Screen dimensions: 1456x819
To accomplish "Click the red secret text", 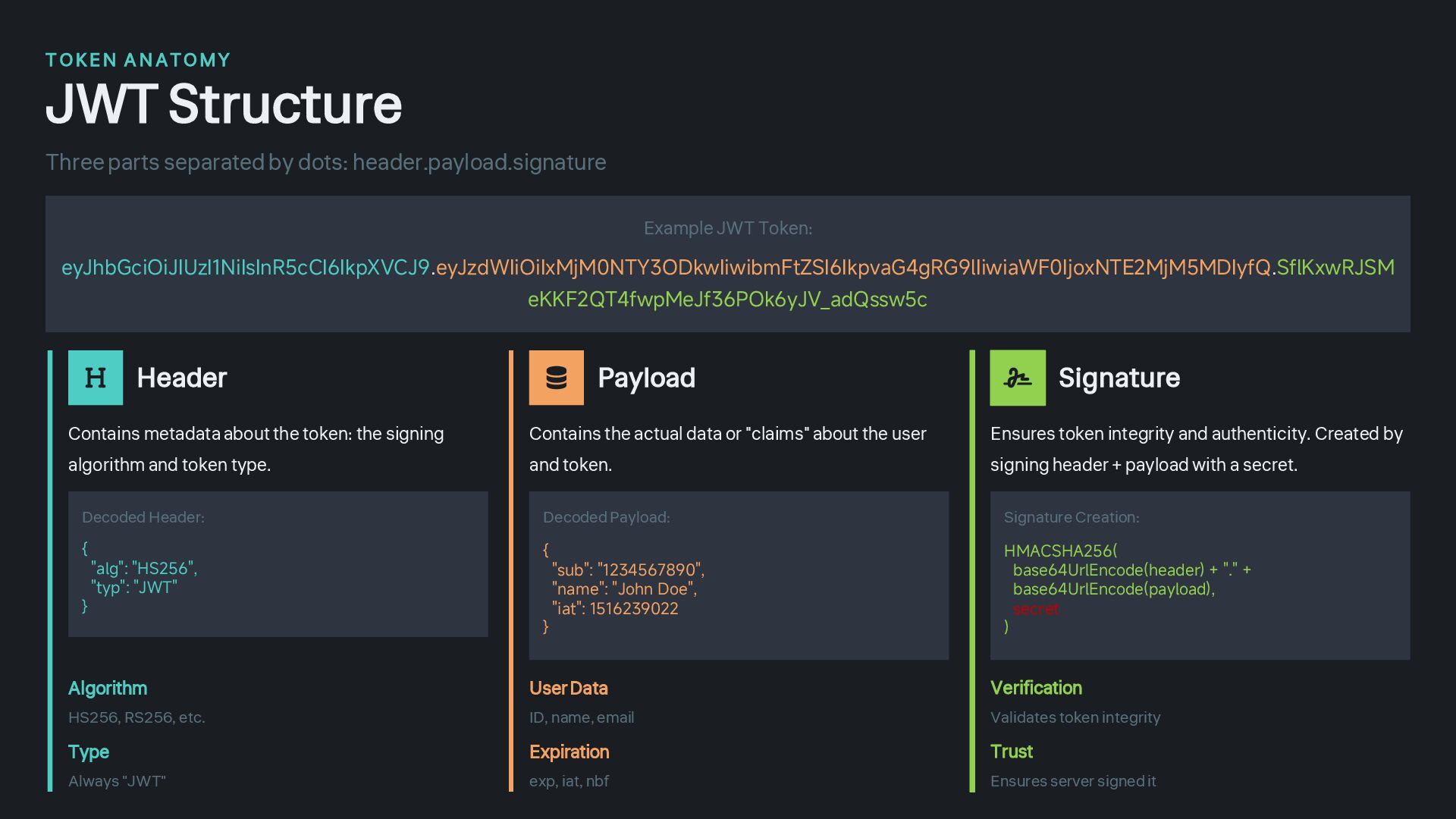I will pos(1035,609).
